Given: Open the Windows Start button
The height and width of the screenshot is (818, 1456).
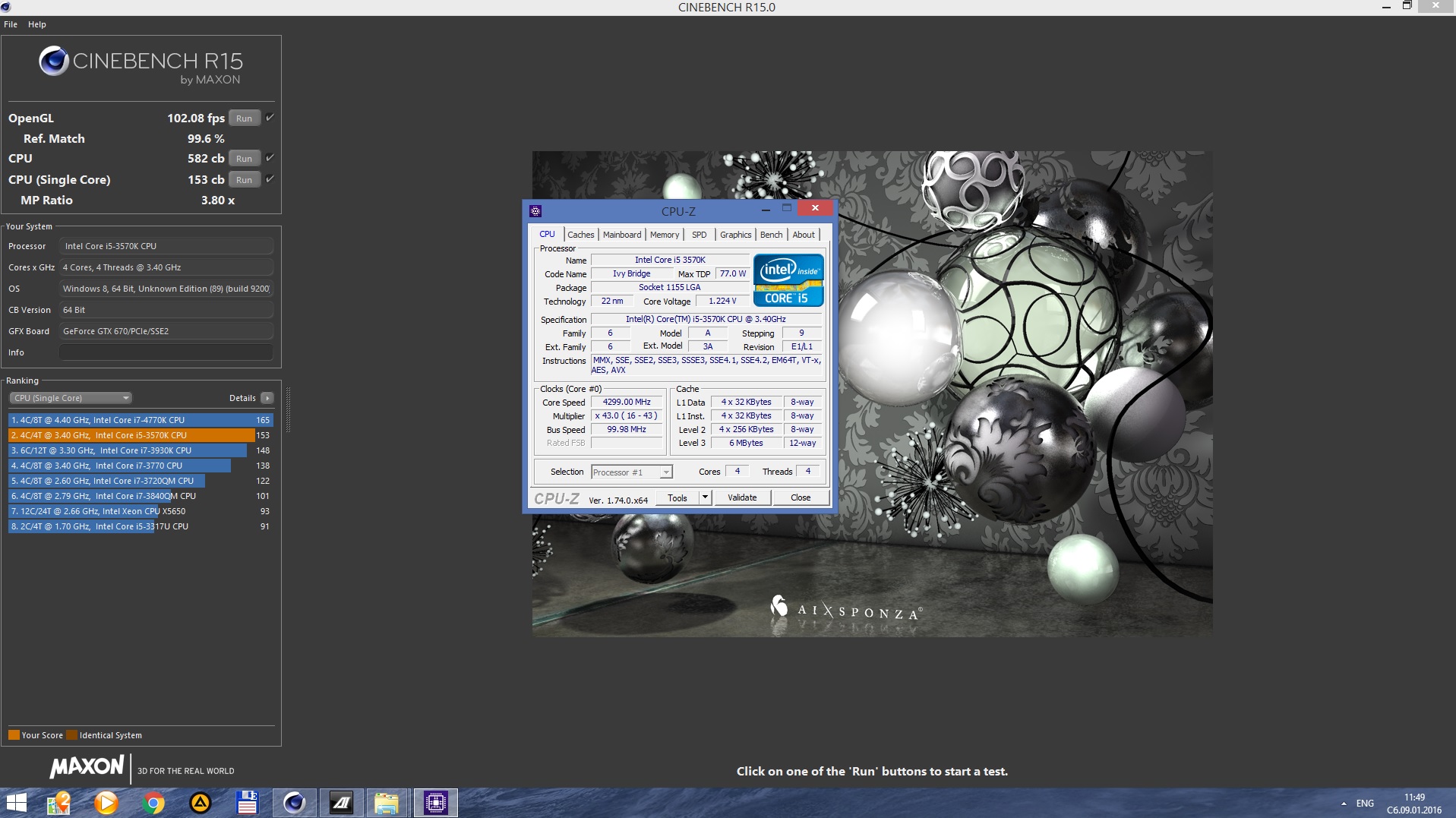Looking at the screenshot, I should pyautogui.click(x=16, y=803).
